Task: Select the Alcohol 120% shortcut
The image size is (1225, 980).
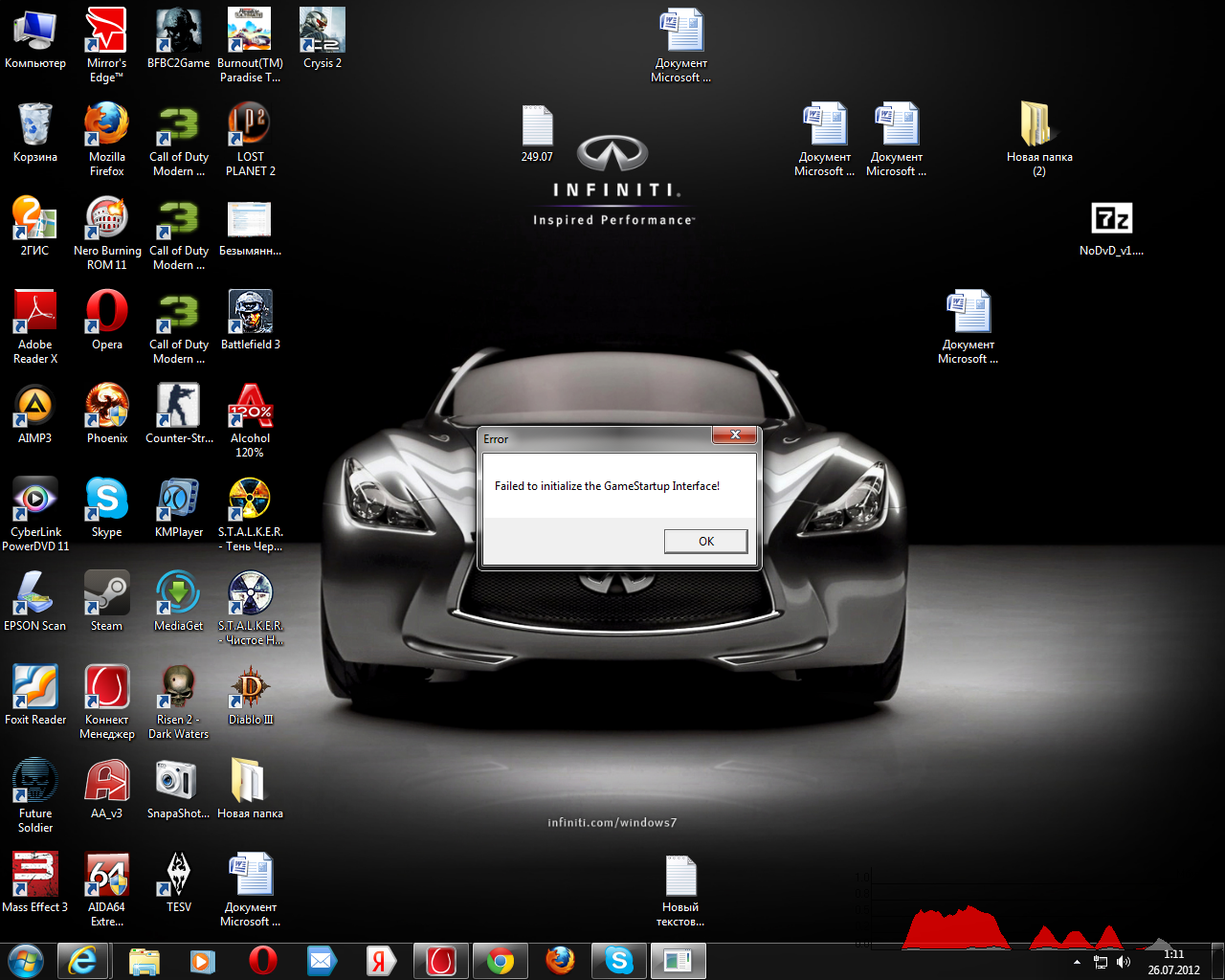Action: point(250,420)
